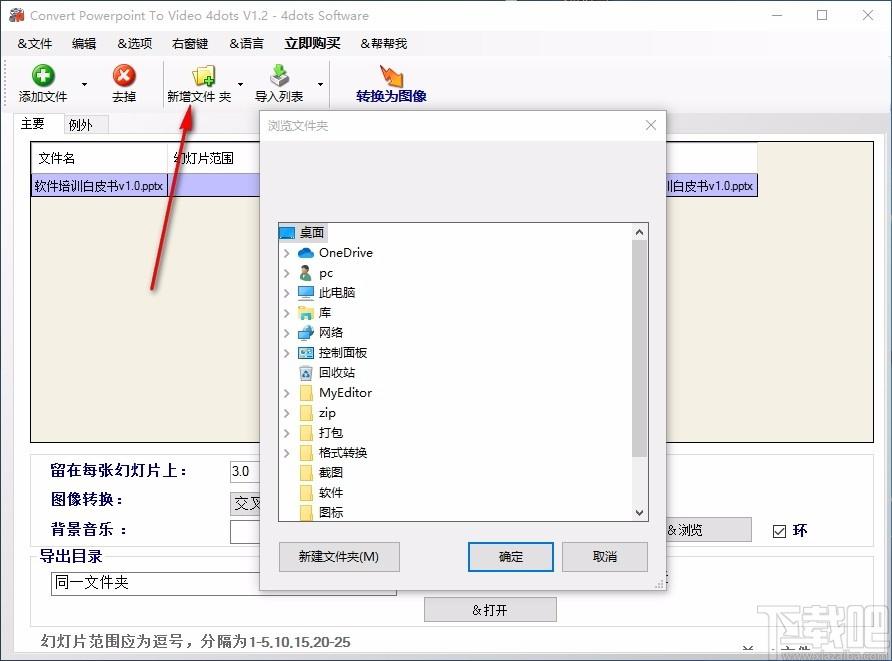
Task: Click the 背景音乐 path input field
Action: [x=245, y=532]
